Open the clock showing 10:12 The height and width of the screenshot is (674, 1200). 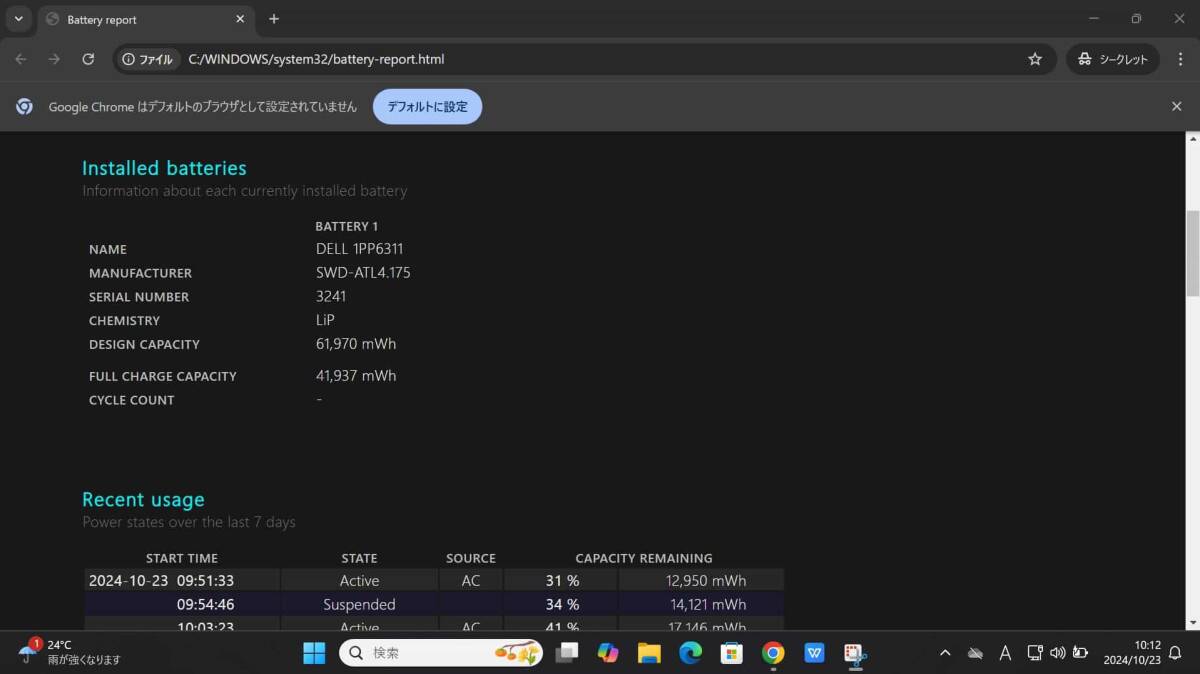click(1131, 653)
